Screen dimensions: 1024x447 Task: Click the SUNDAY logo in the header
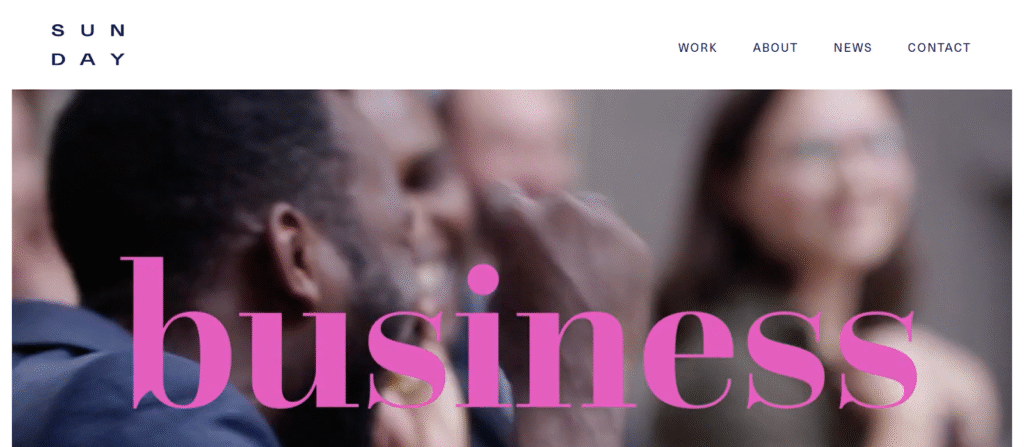[x=88, y=45]
